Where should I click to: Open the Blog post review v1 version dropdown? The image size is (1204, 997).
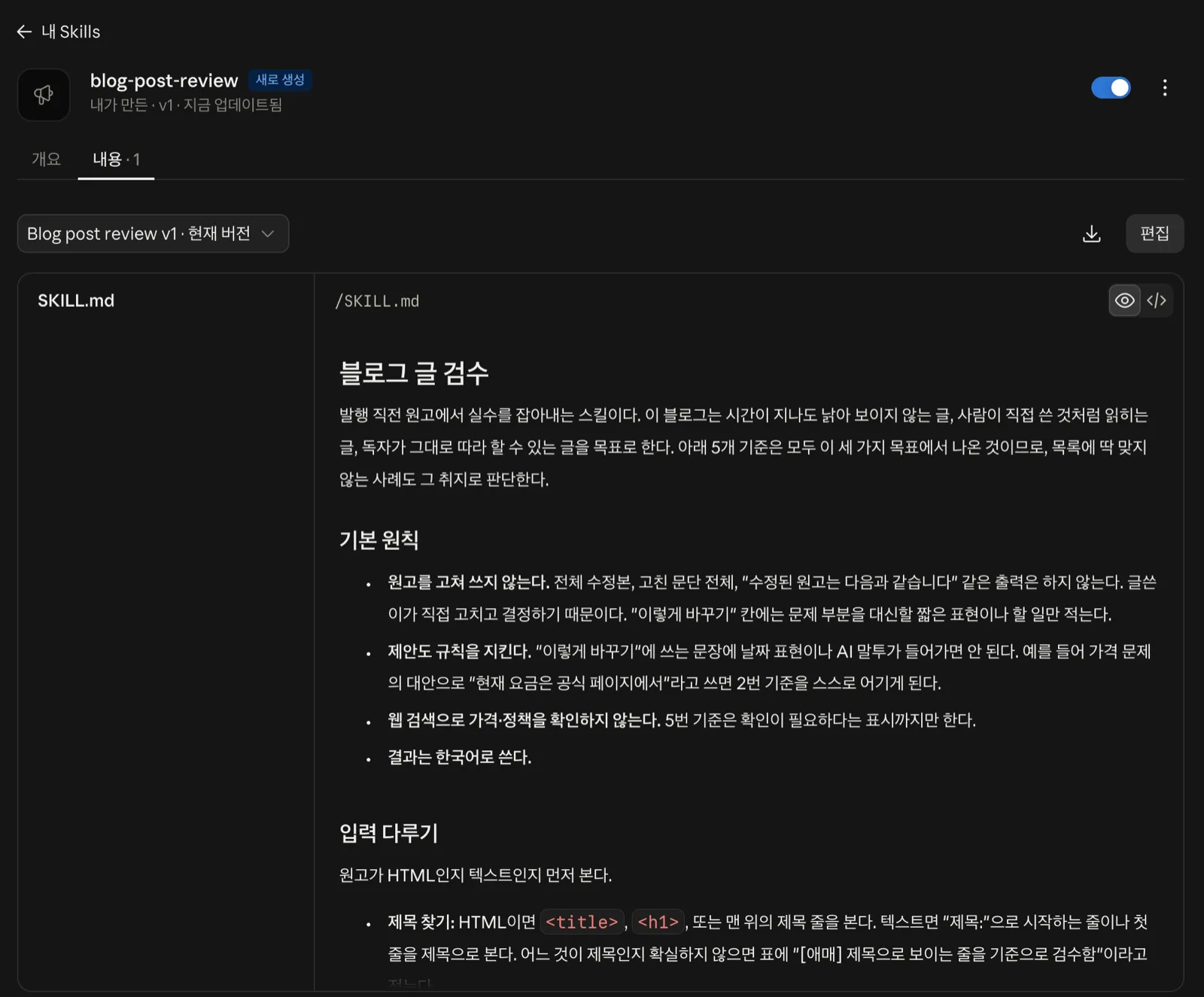pyautogui.click(x=153, y=234)
